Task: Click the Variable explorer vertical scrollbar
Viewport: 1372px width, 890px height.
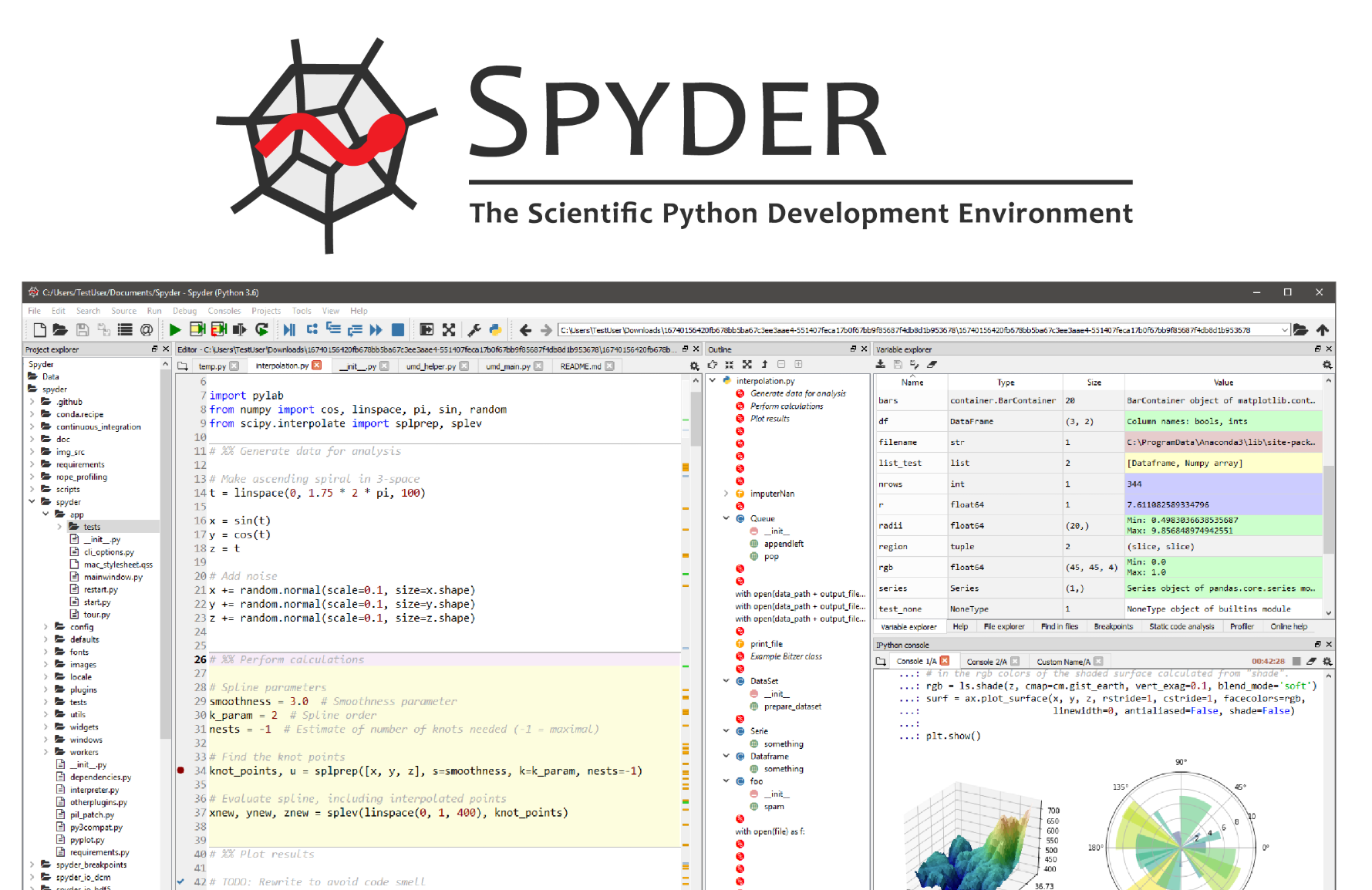Action: tap(1328, 509)
